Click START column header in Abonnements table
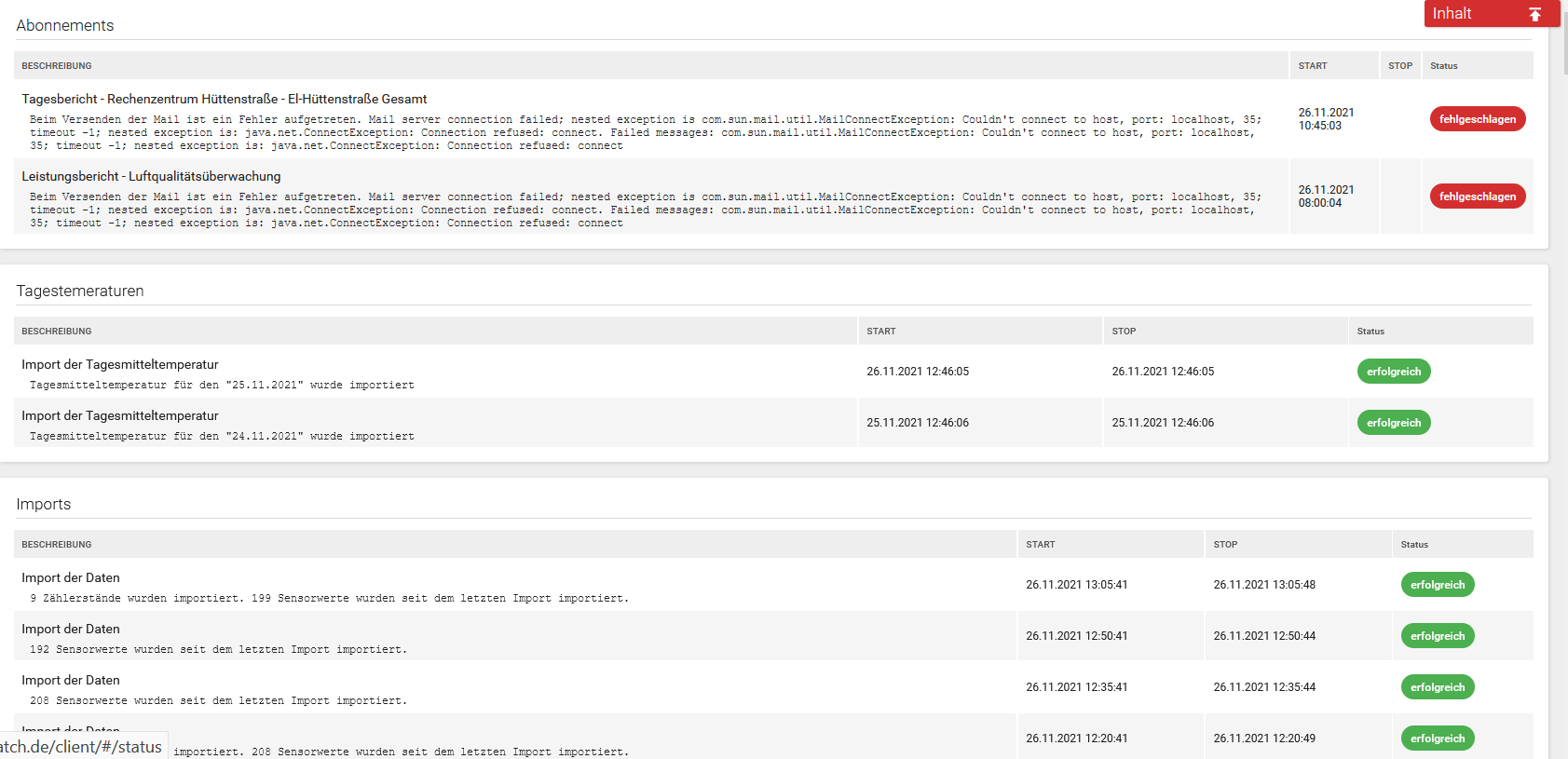Image resolution: width=1568 pixels, height=759 pixels. tap(1312, 66)
